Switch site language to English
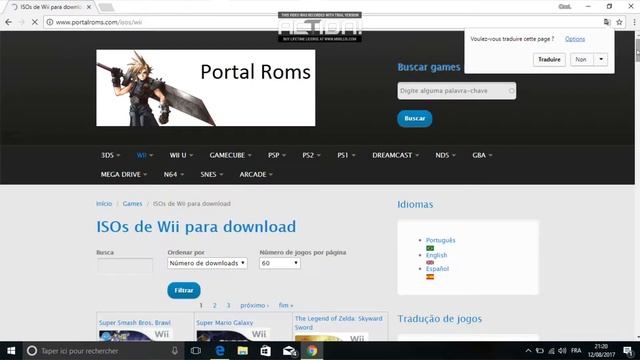 (x=436, y=255)
